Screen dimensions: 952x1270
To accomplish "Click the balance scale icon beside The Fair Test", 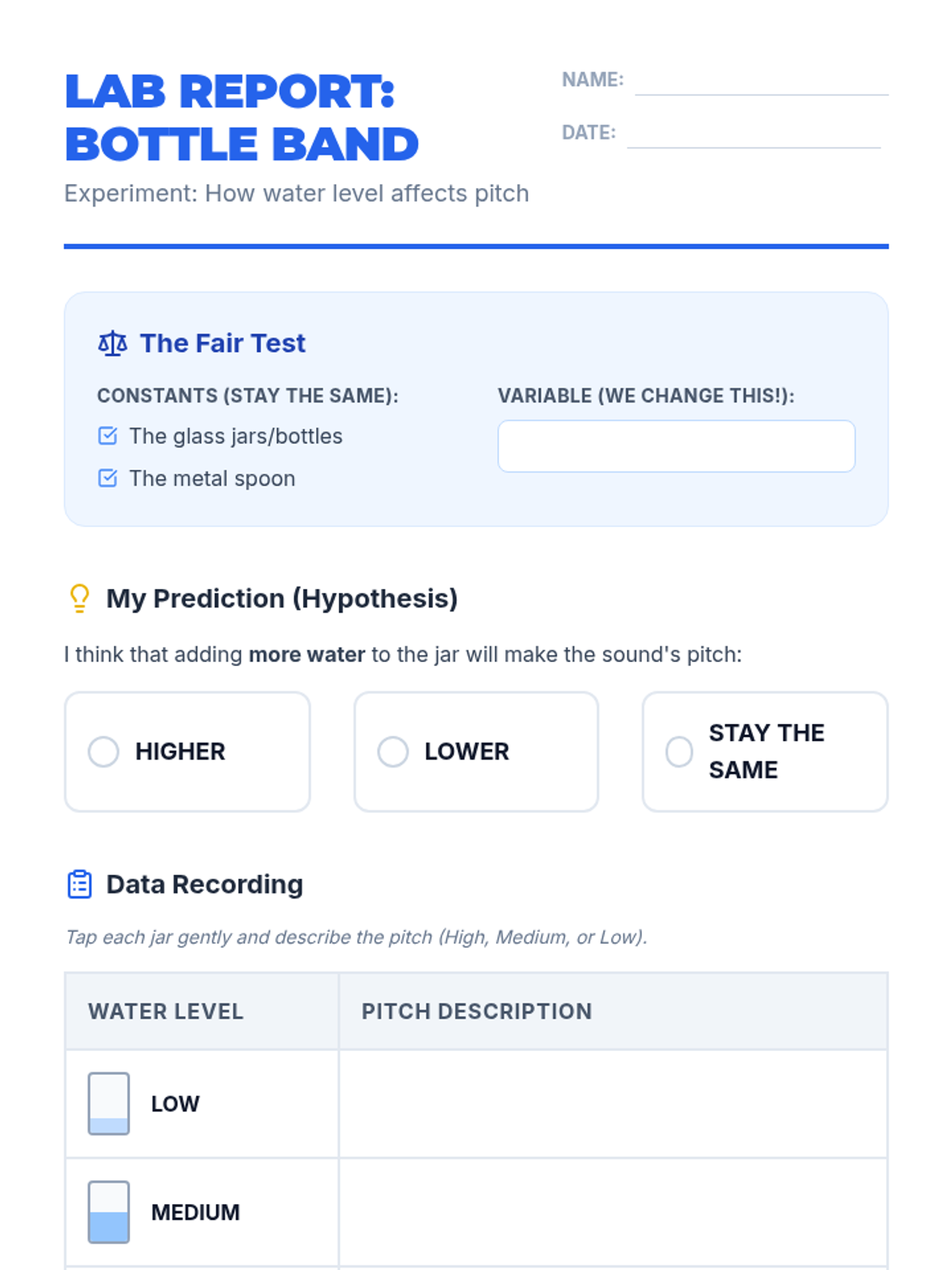I will pos(112,343).
